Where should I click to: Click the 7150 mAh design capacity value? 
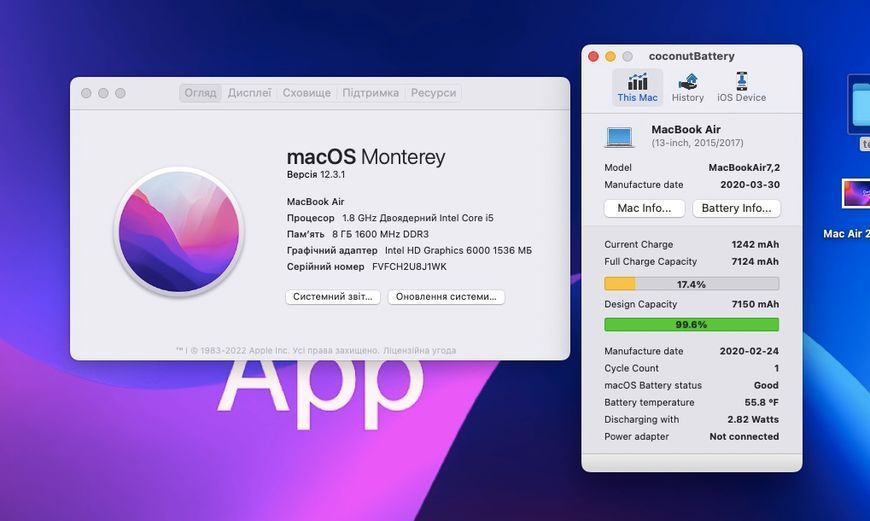click(x=755, y=304)
